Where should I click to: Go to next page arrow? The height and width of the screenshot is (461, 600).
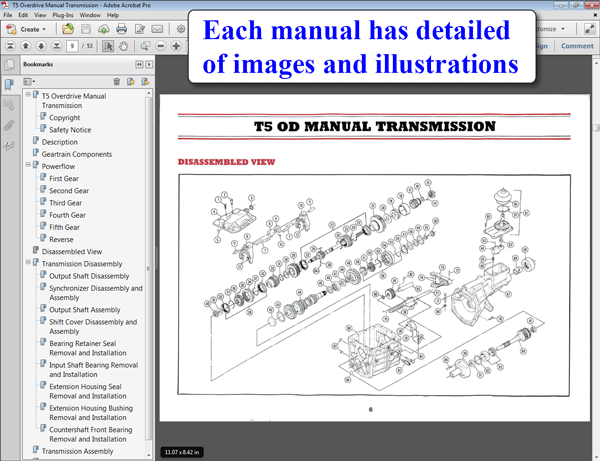click(x=40, y=46)
